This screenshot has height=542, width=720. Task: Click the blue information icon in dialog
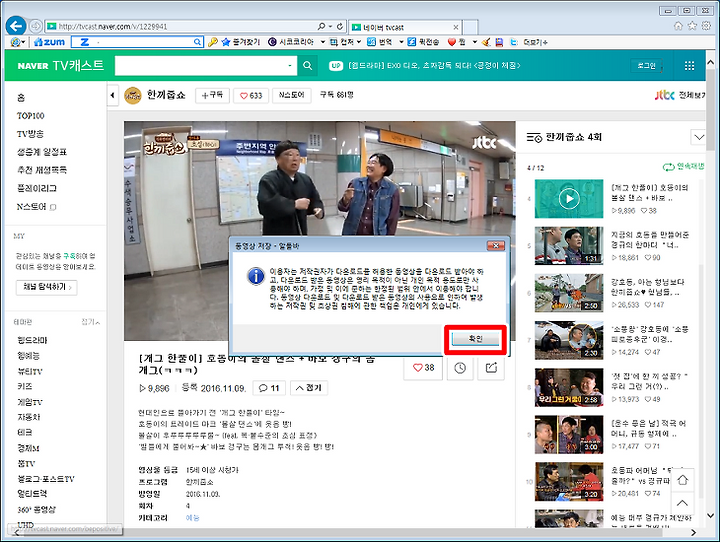pos(256,276)
